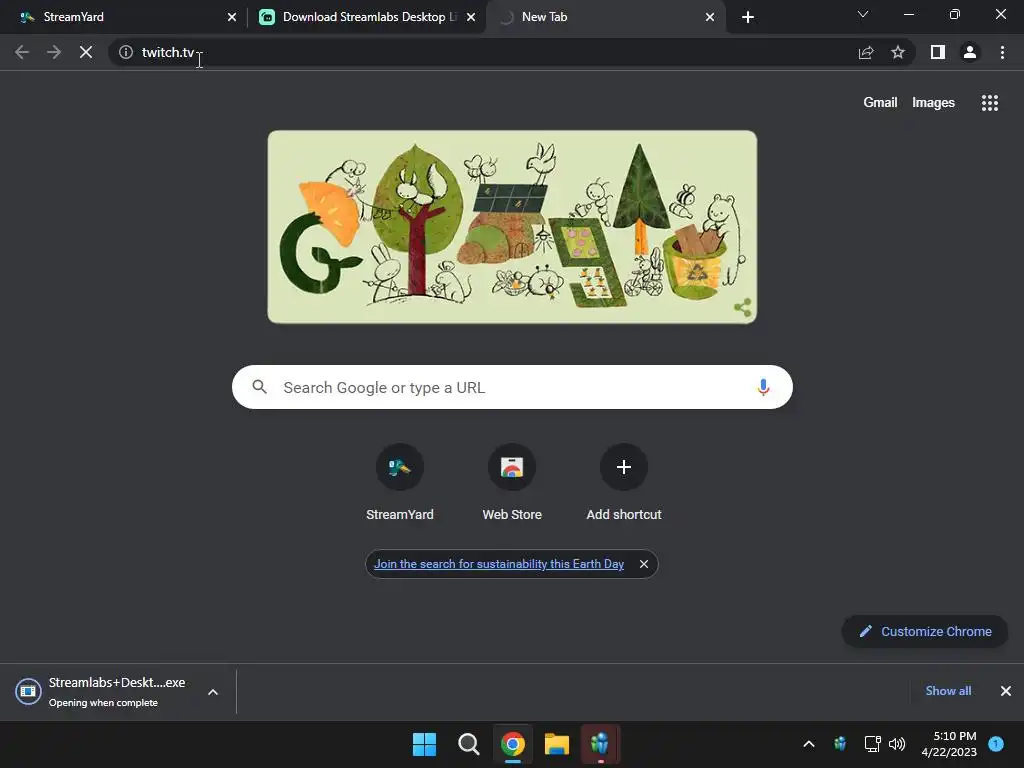Open the Windows Start menu
The height and width of the screenshot is (768, 1024).
(x=424, y=744)
